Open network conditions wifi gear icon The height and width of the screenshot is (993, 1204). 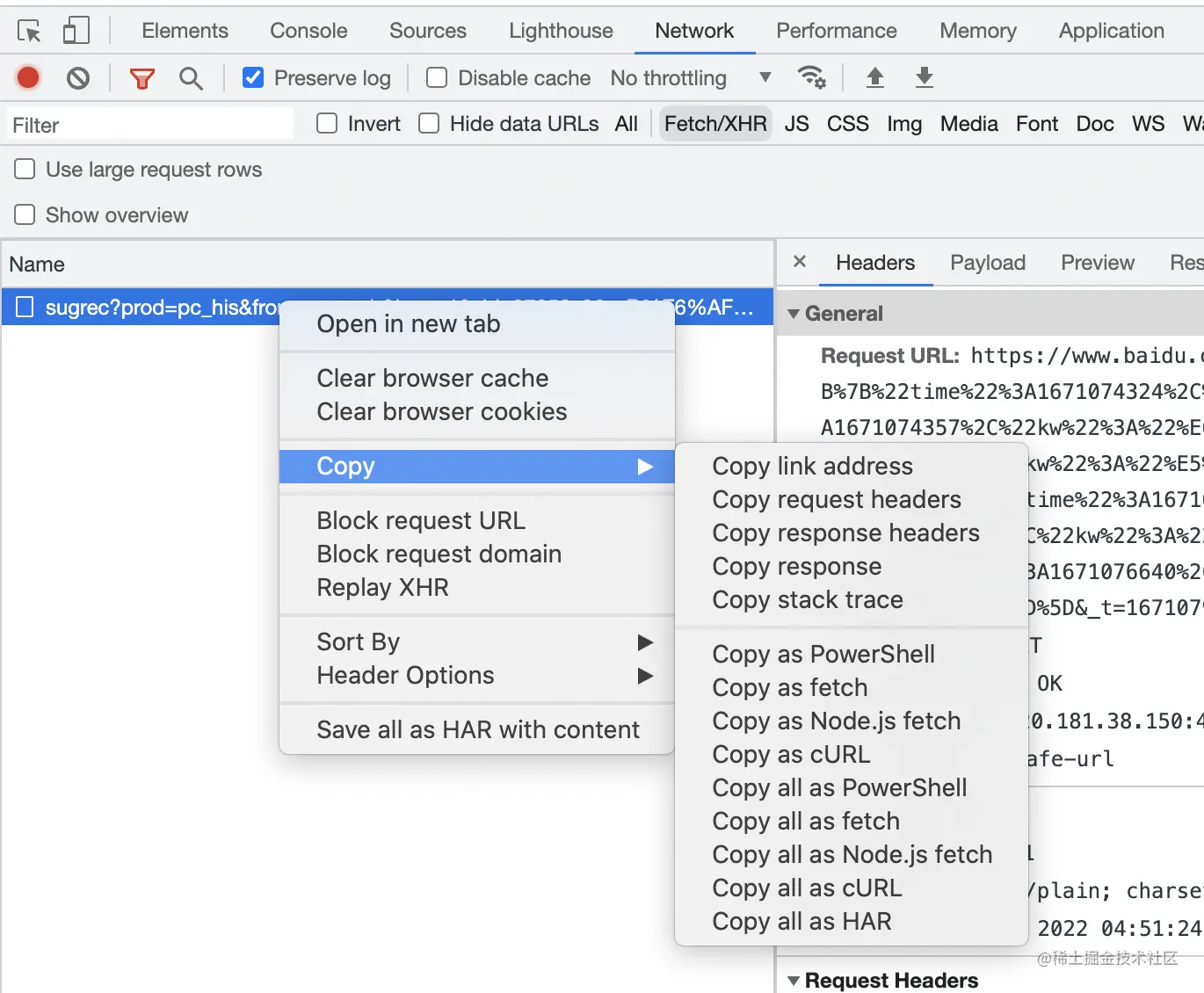tap(811, 77)
